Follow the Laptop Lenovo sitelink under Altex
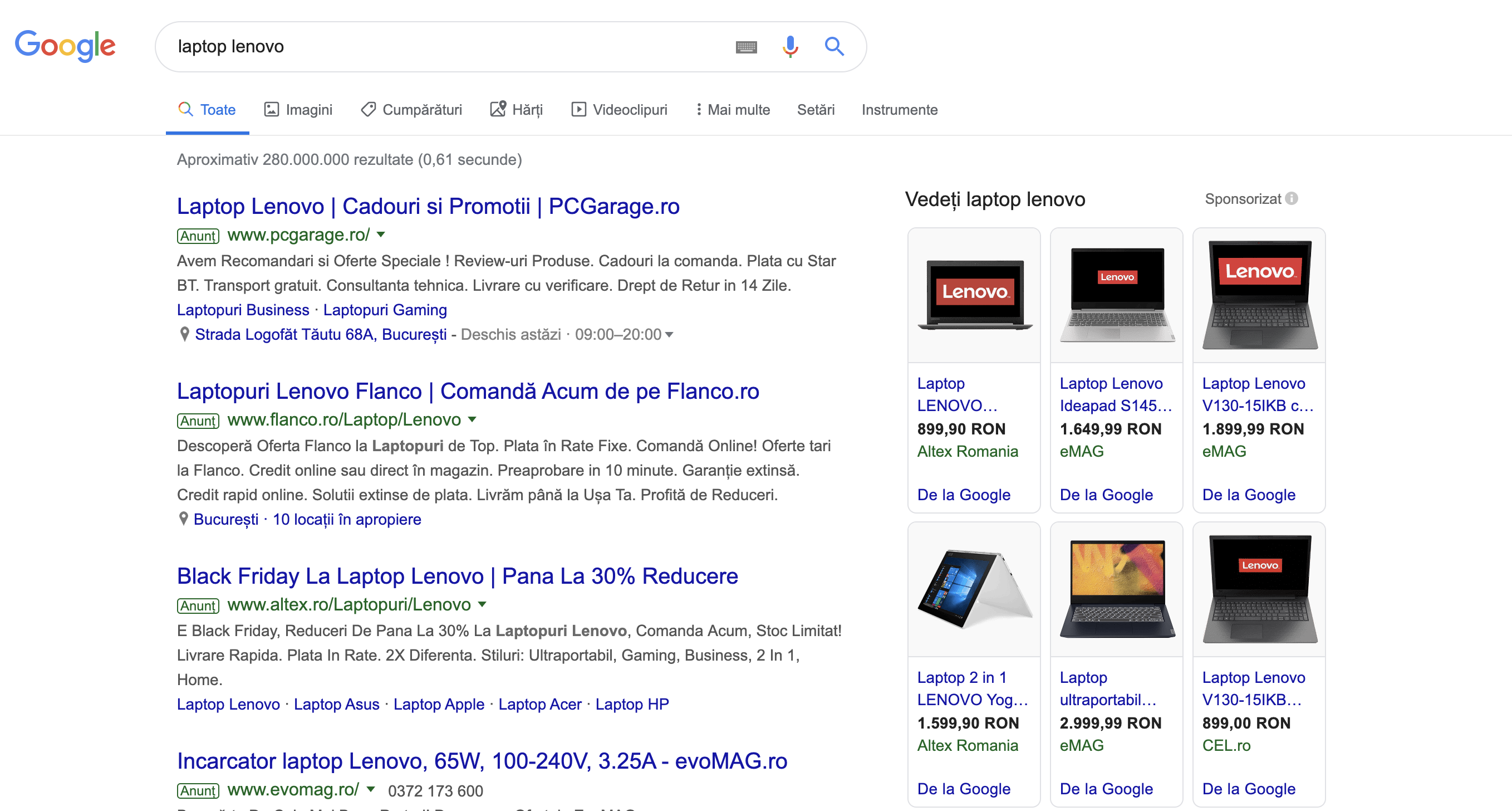1512x811 pixels. tap(228, 705)
